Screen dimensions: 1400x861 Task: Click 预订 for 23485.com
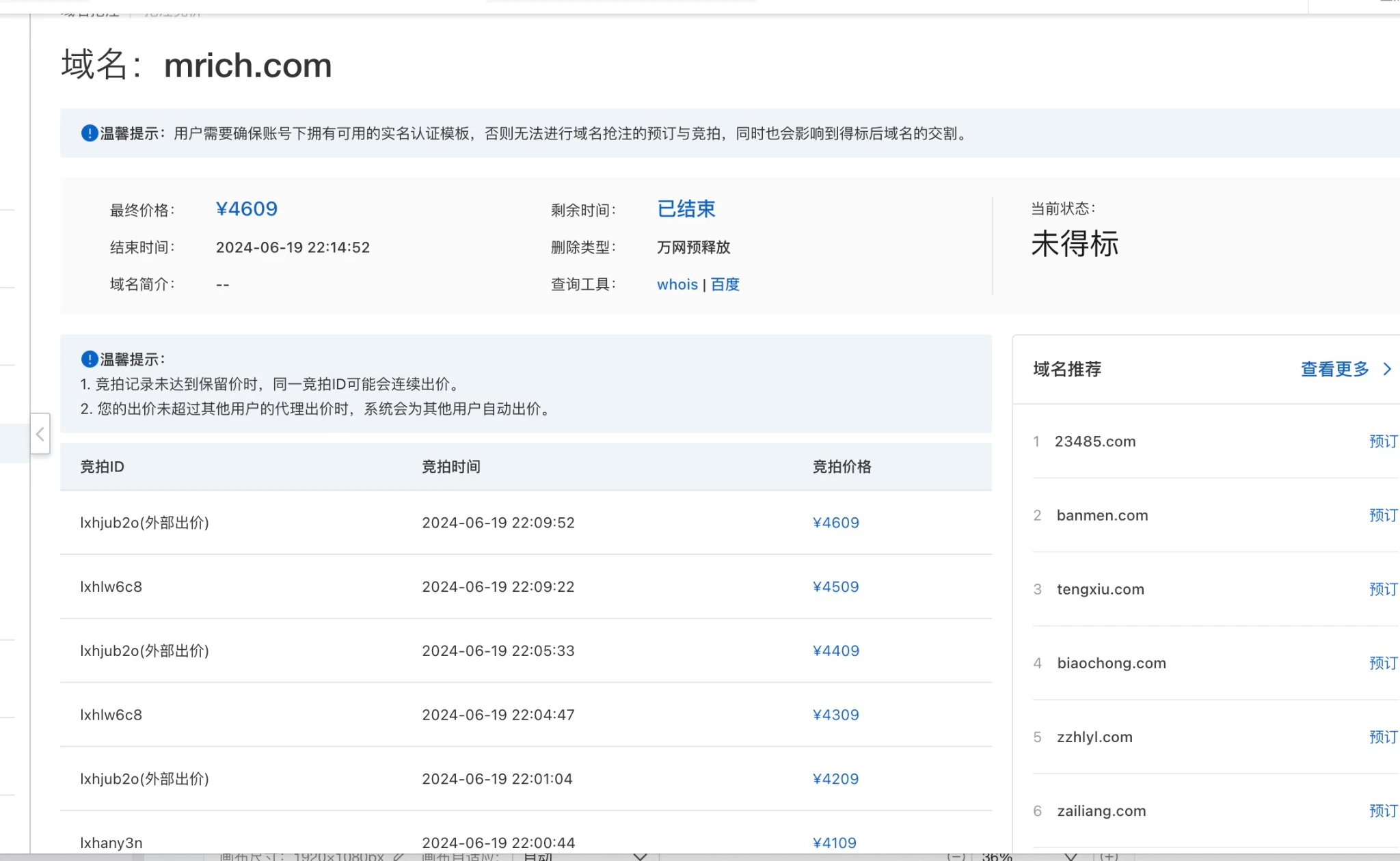click(x=1383, y=441)
